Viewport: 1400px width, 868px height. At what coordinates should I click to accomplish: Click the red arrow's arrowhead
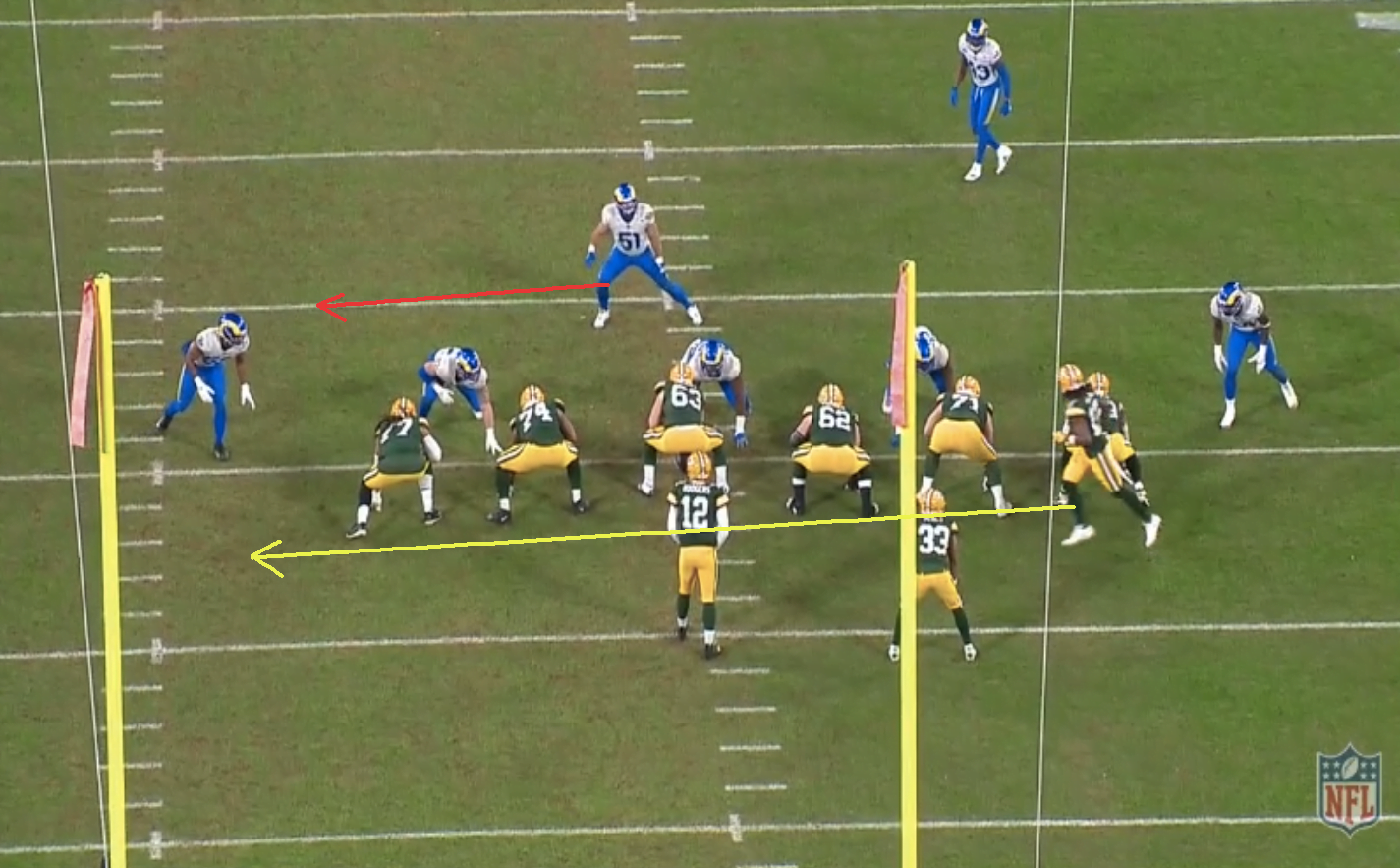(x=323, y=307)
